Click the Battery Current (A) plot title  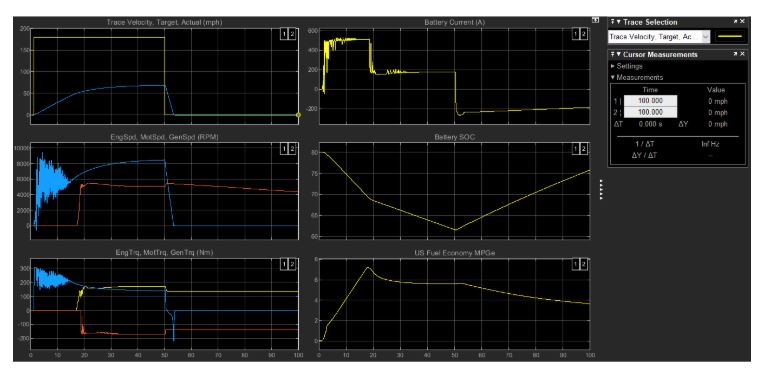pos(455,22)
